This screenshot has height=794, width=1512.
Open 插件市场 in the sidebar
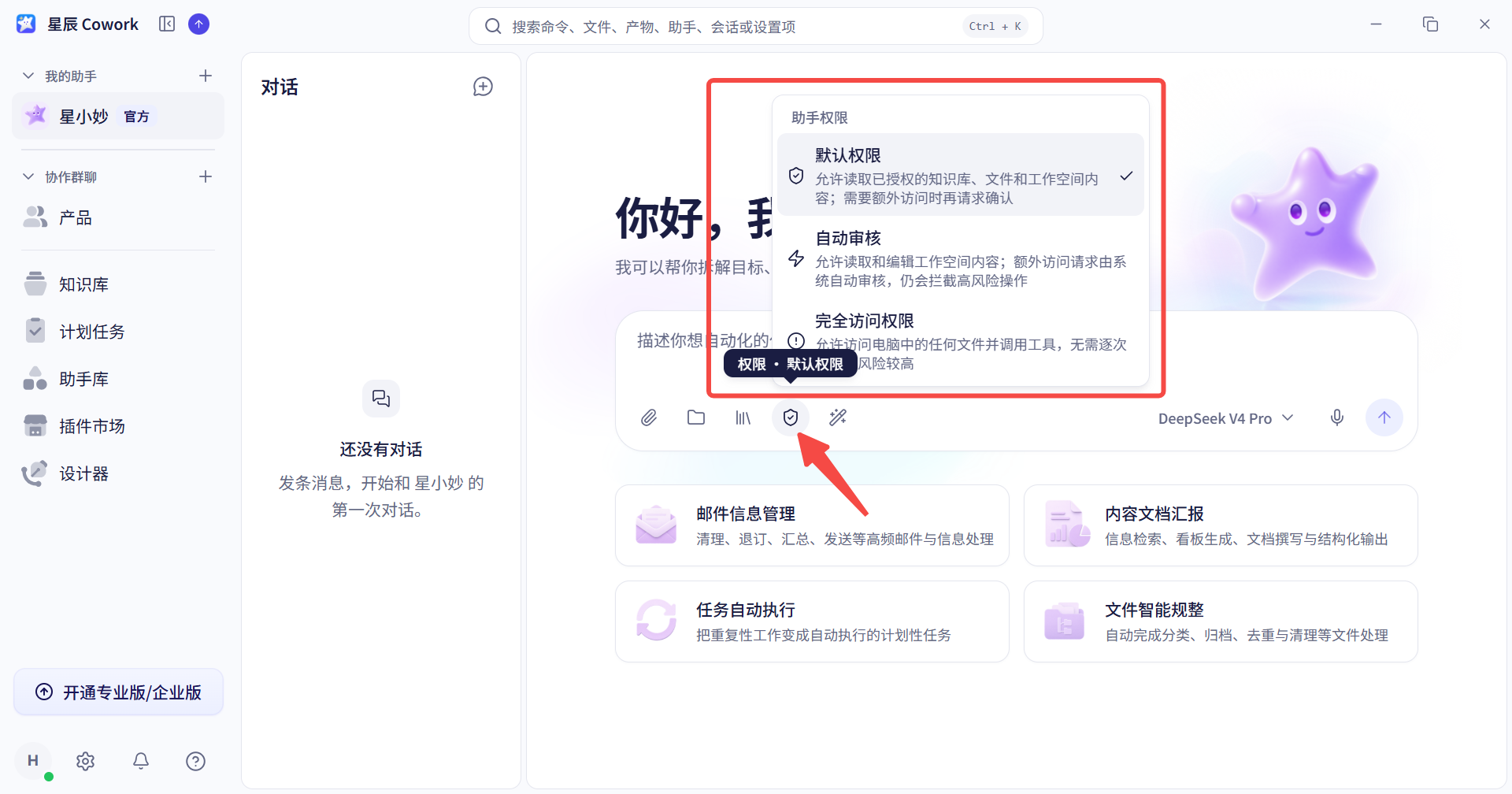[x=118, y=426]
